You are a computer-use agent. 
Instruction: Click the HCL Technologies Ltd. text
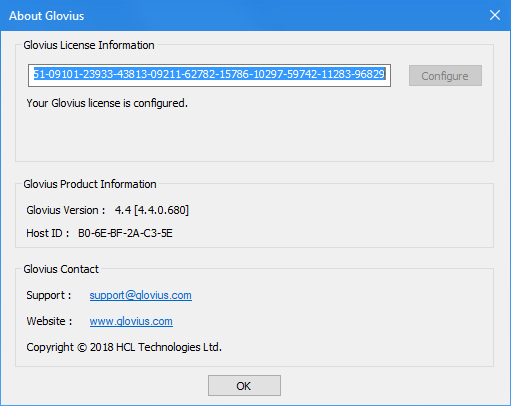pyautogui.click(x=169, y=347)
